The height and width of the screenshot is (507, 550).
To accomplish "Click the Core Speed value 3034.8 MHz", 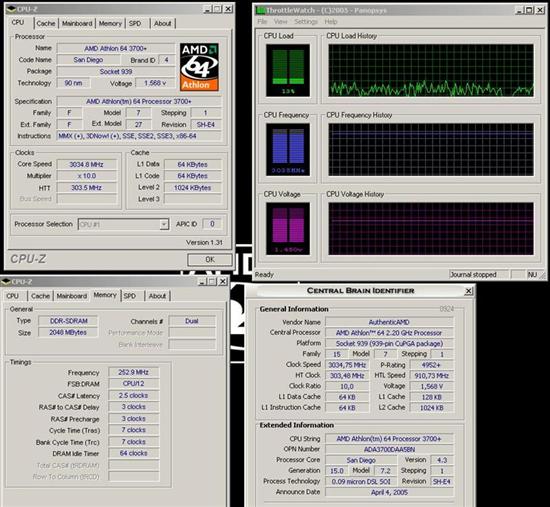I will tap(86, 165).
